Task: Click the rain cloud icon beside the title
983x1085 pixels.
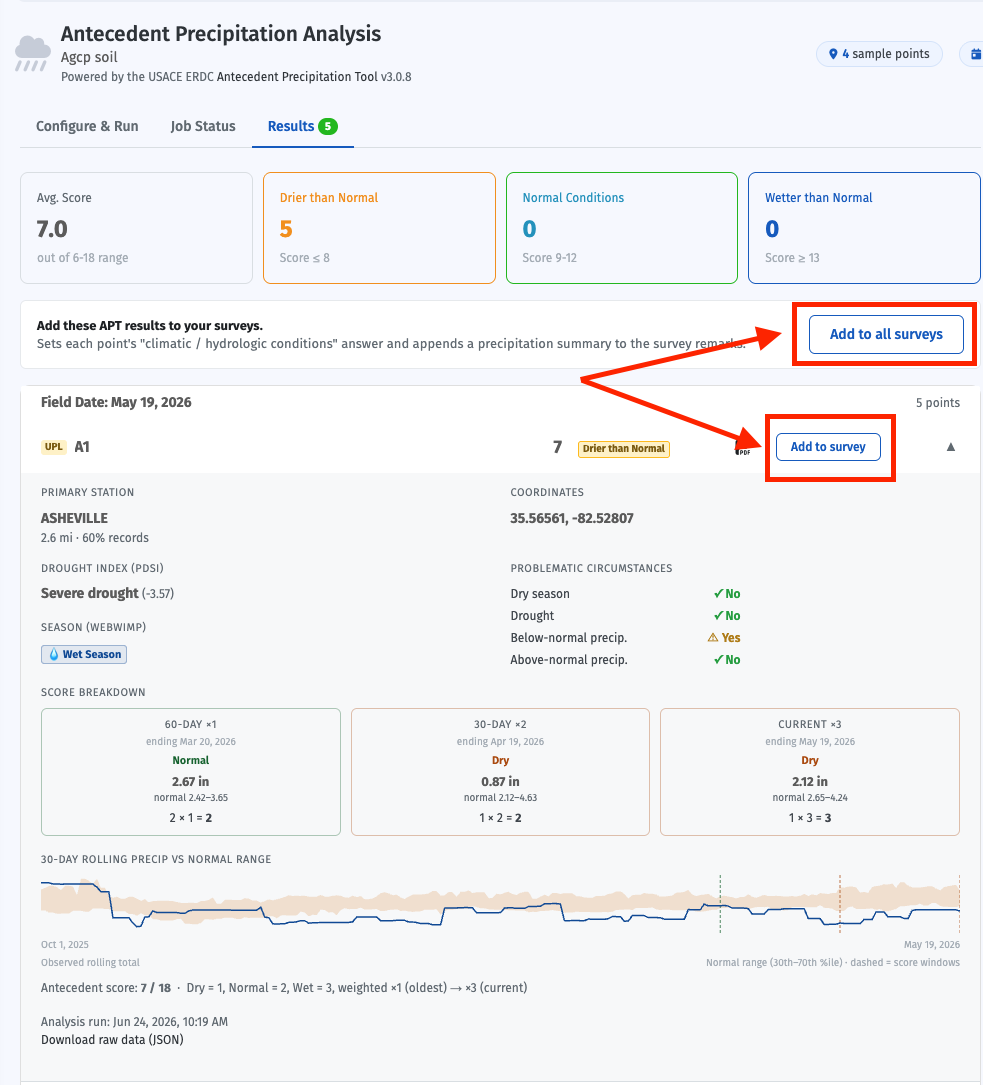Action: pyautogui.click(x=33, y=53)
